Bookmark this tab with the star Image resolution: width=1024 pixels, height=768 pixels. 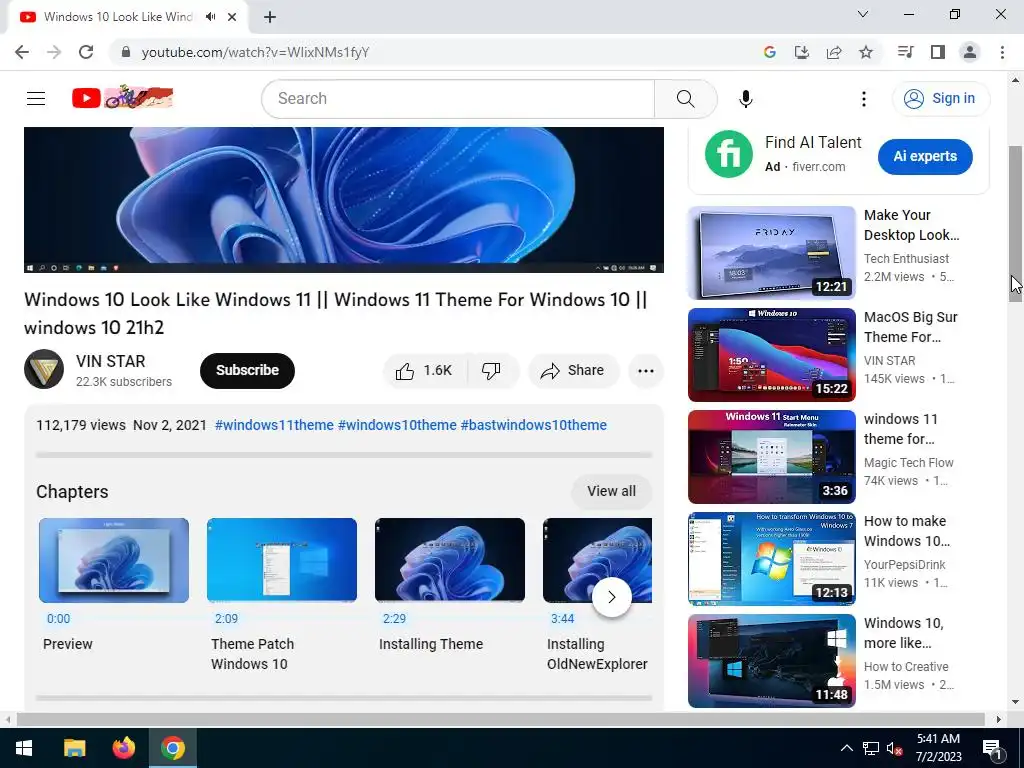(x=866, y=52)
